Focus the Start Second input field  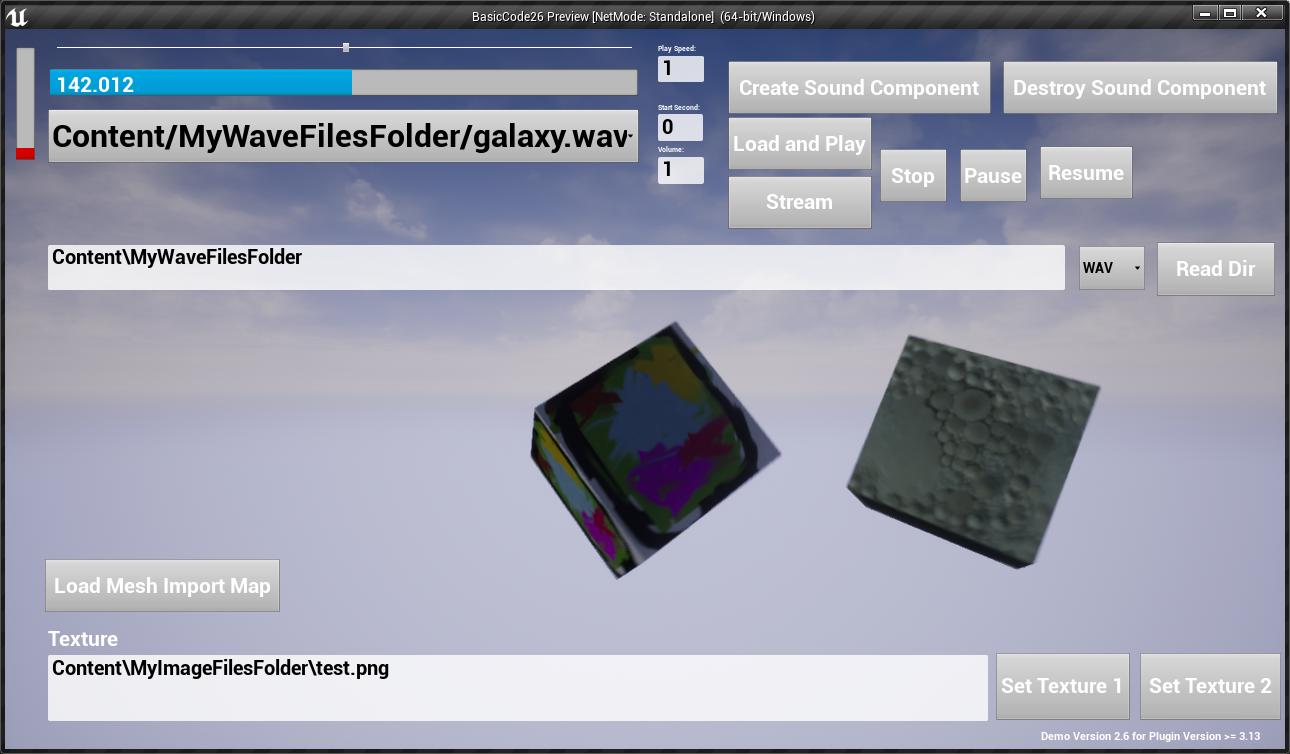tap(680, 127)
